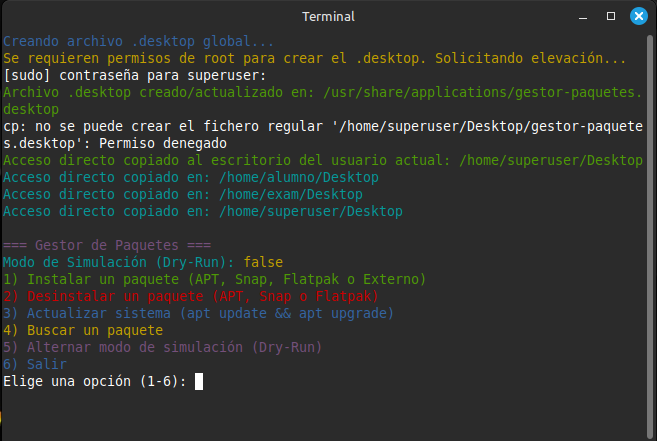The height and width of the screenshot is (441, 657).
Task: Click the '1) Instalar un paquete' menu line
Action: [x=214, y=279]
